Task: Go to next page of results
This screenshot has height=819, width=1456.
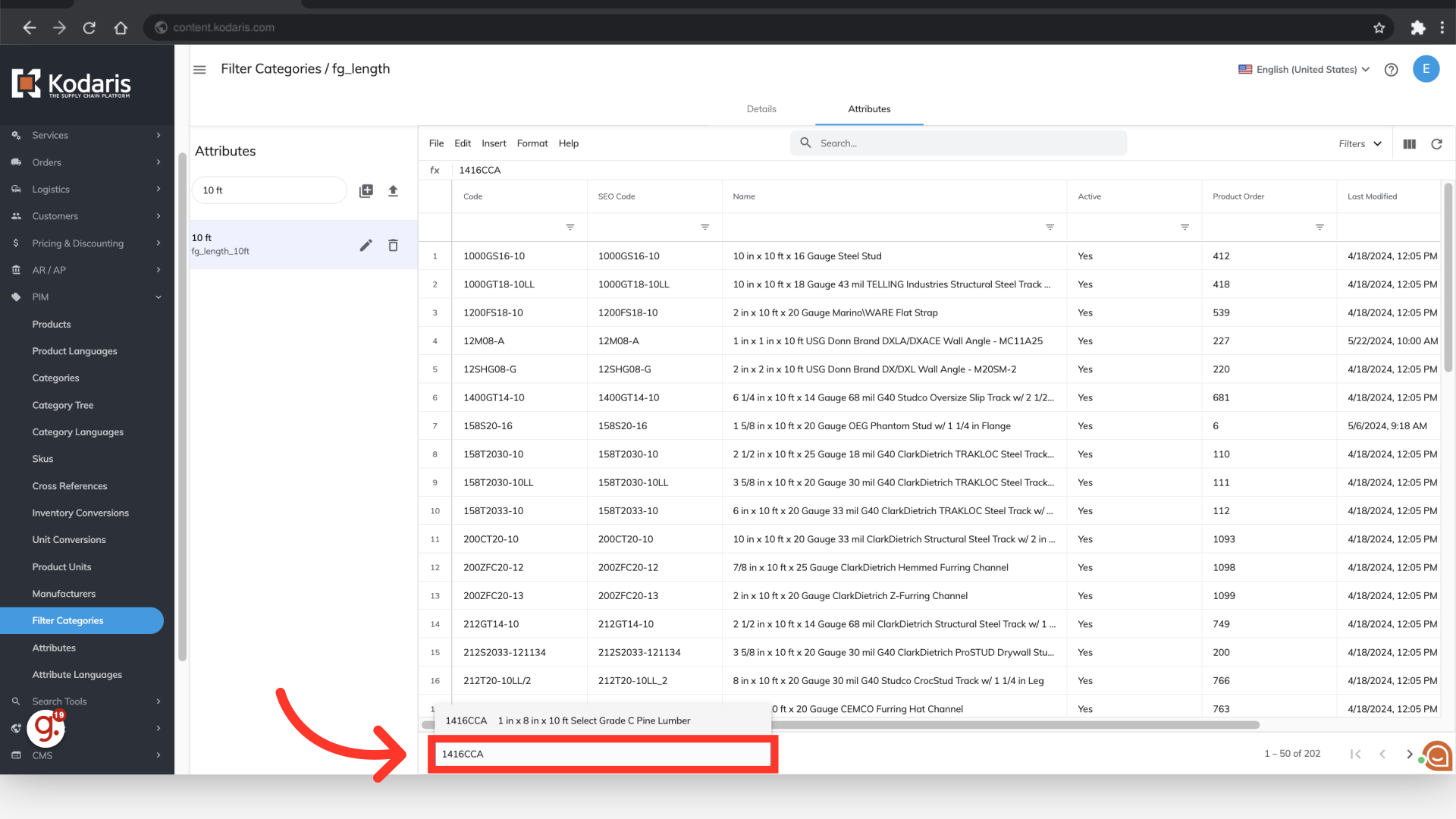Action: (x=1410, y=754)
